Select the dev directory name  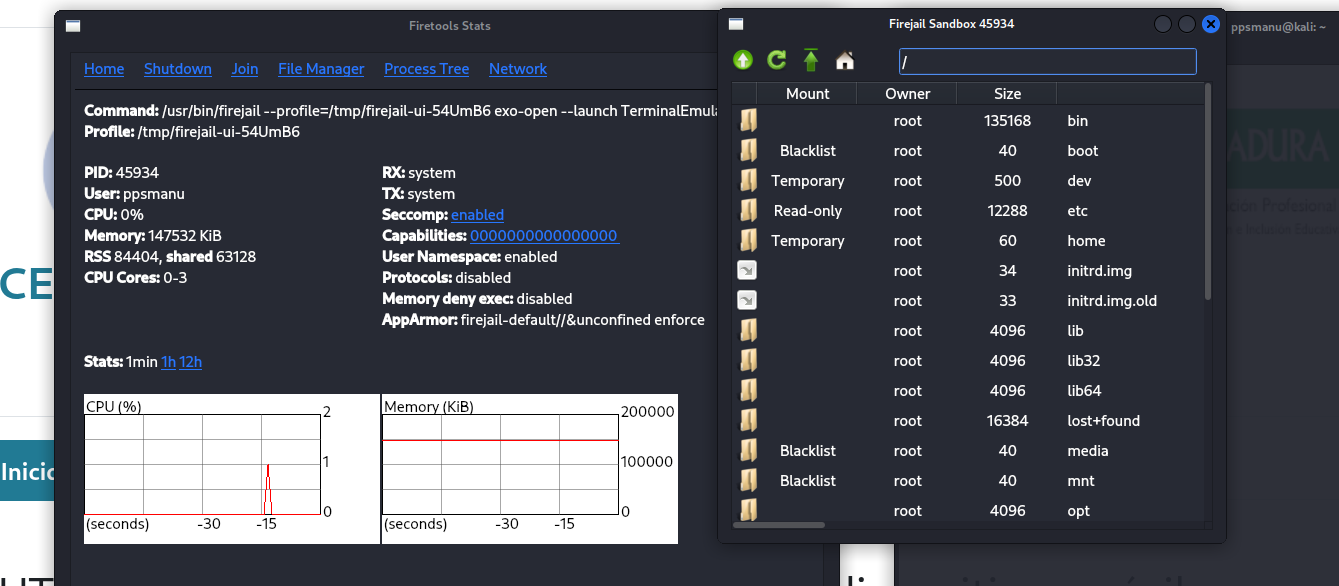pos(1079,181)
